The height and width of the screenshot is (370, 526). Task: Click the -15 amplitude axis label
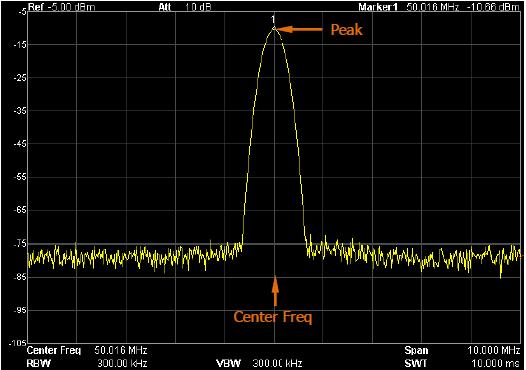pyautogui.click(x=20, y=45)
